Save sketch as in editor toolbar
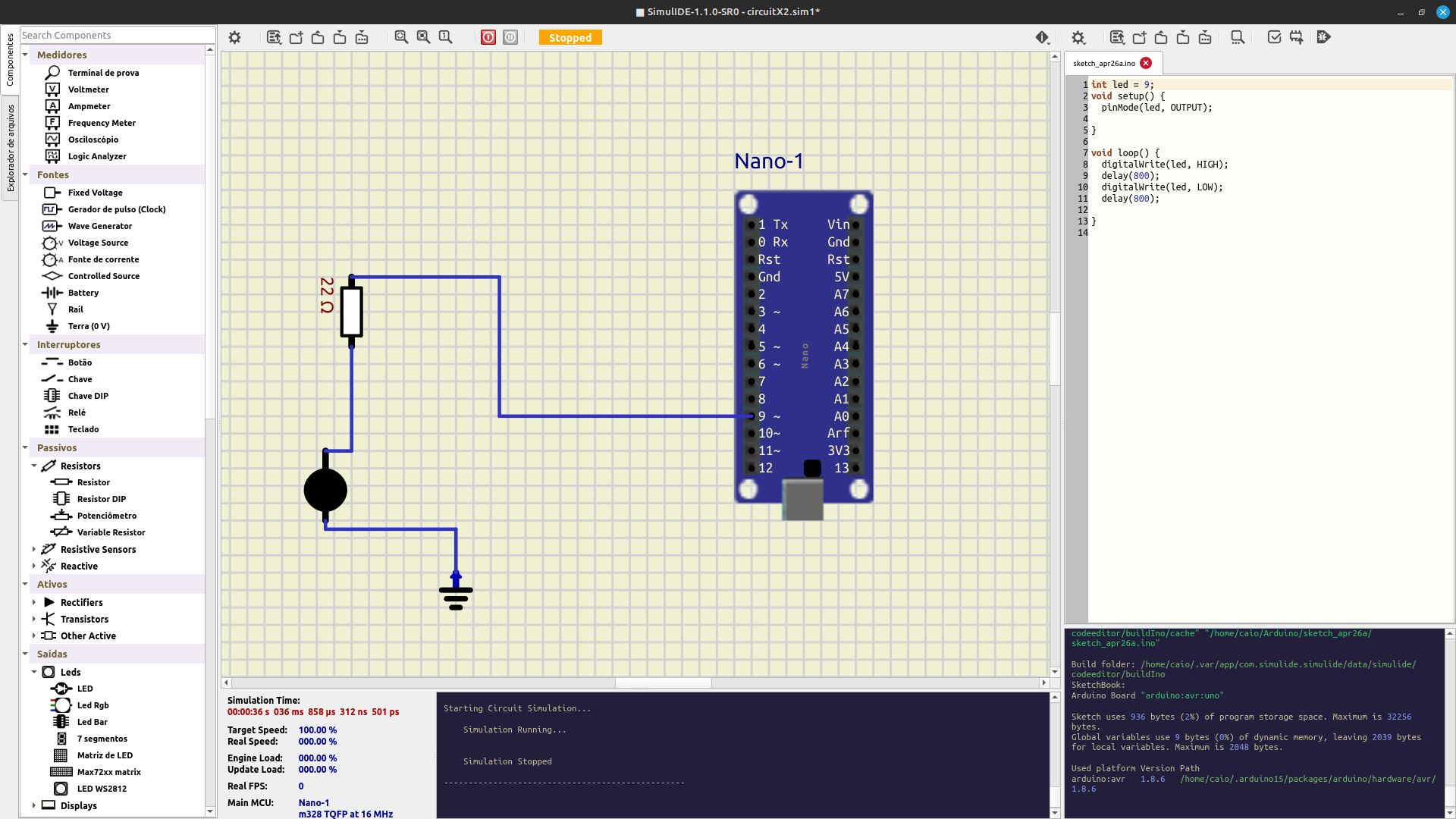This screenshot has height=819, width=1456. (1205, 37)
